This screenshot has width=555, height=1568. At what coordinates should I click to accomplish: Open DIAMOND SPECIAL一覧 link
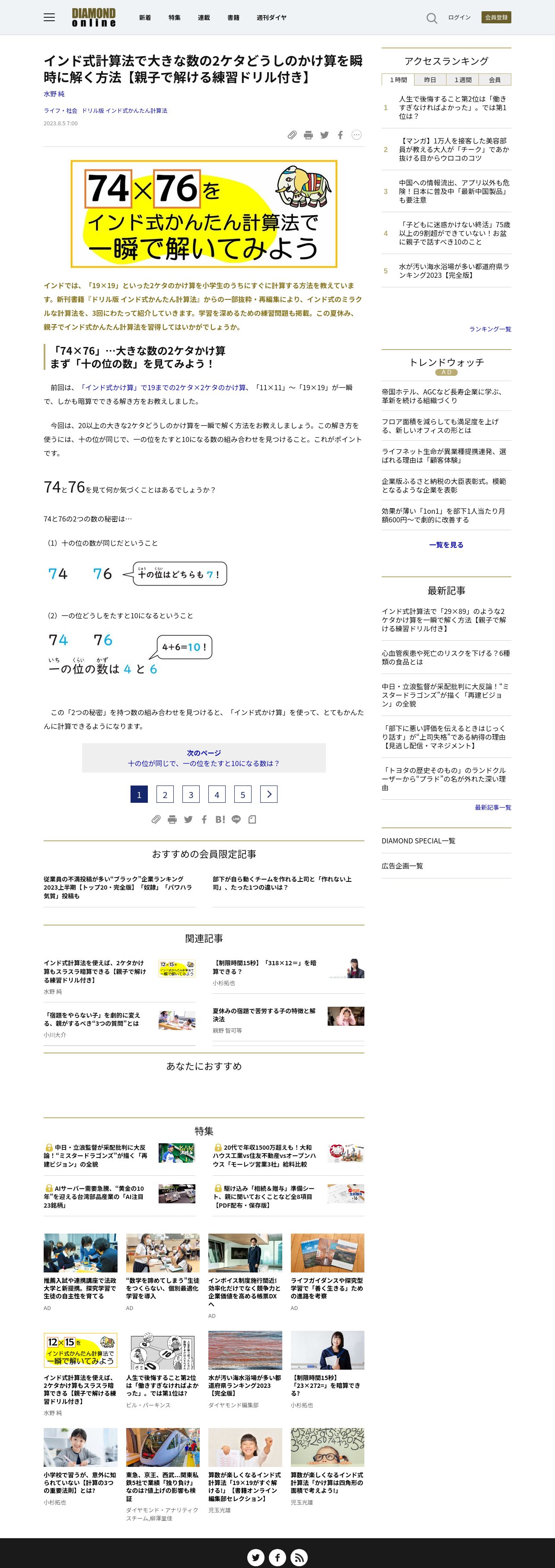418,841
